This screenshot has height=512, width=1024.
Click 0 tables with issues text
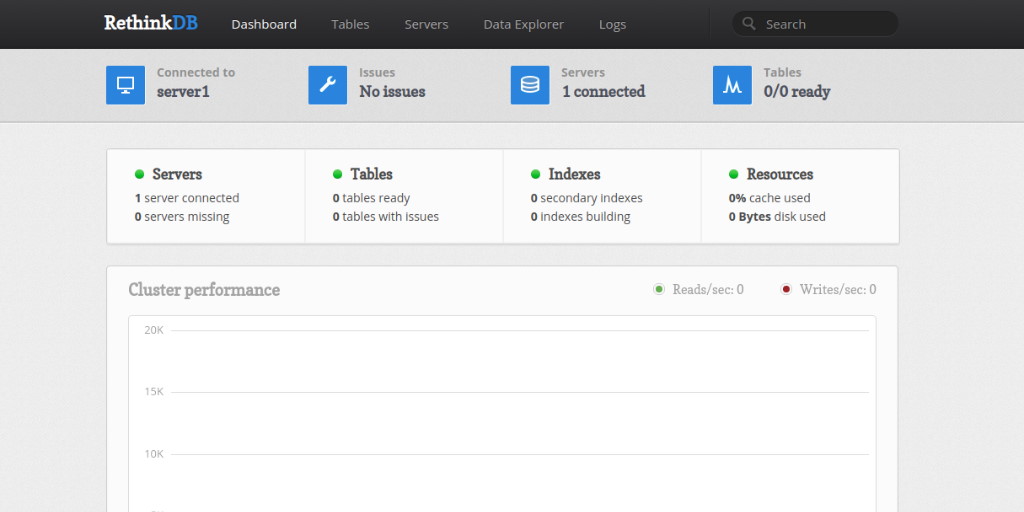pos(385,217)
